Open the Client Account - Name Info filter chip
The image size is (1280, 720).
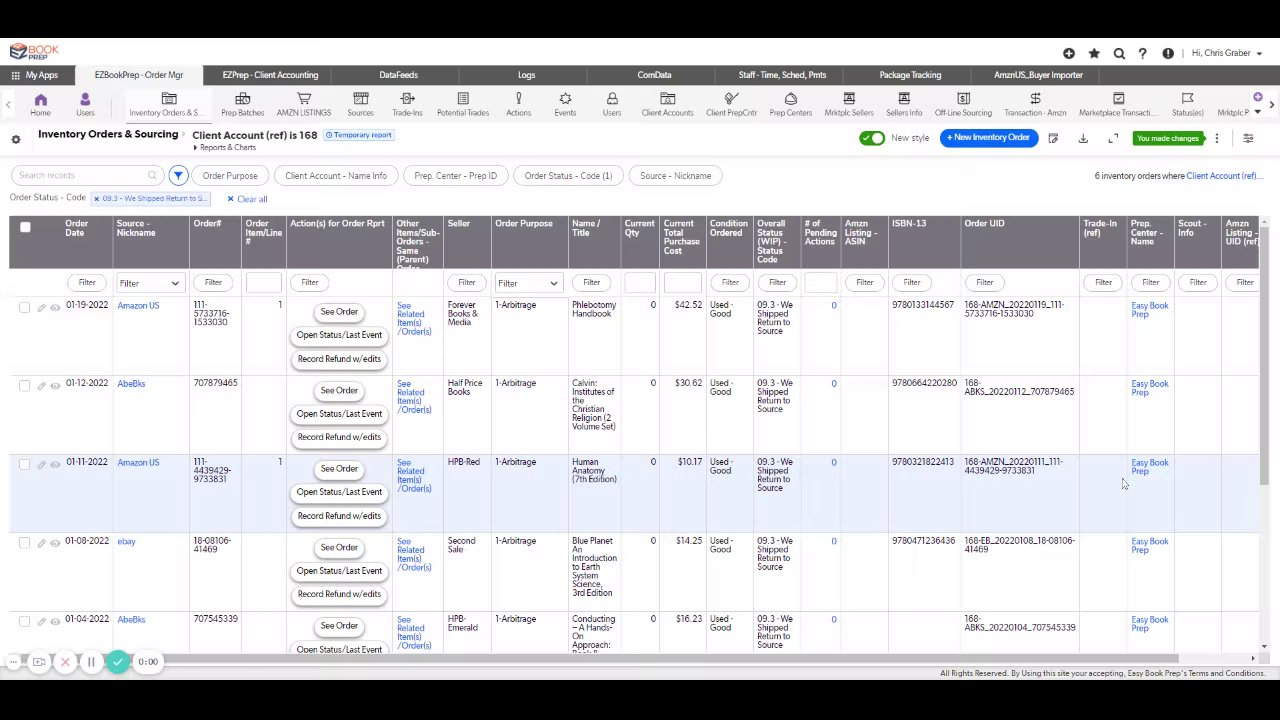336,176
